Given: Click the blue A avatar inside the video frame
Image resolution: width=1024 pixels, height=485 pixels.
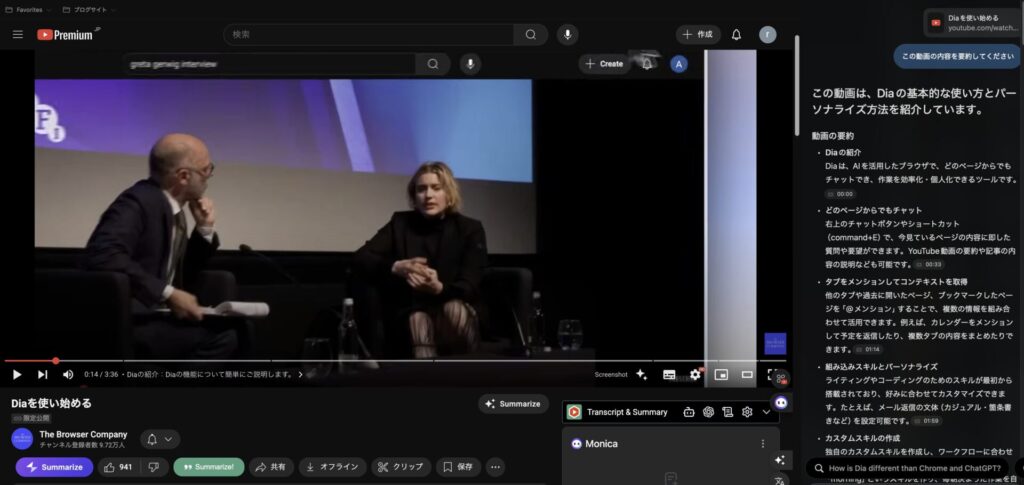Looking at the screenshot, I should click(679, 64).
